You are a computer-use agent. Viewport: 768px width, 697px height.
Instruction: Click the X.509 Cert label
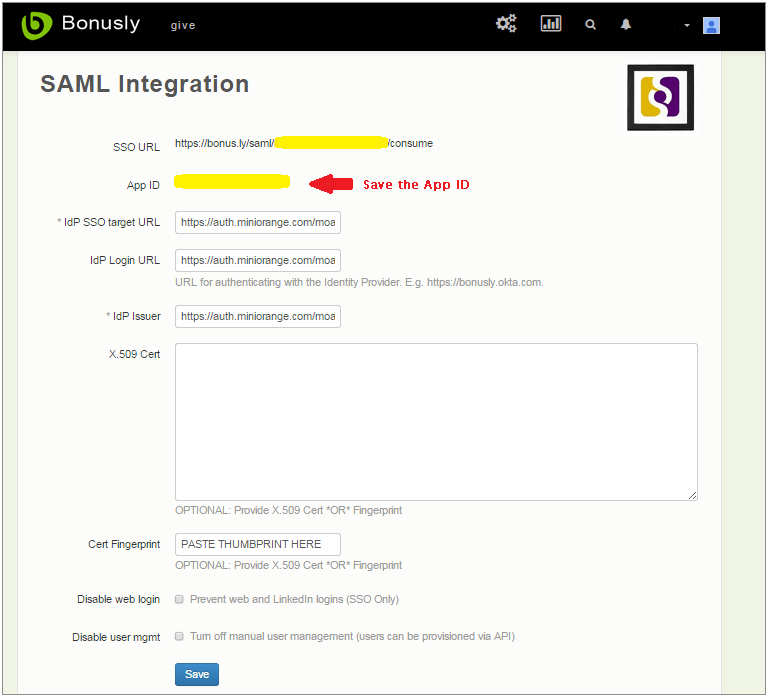(x=134, y=354)
